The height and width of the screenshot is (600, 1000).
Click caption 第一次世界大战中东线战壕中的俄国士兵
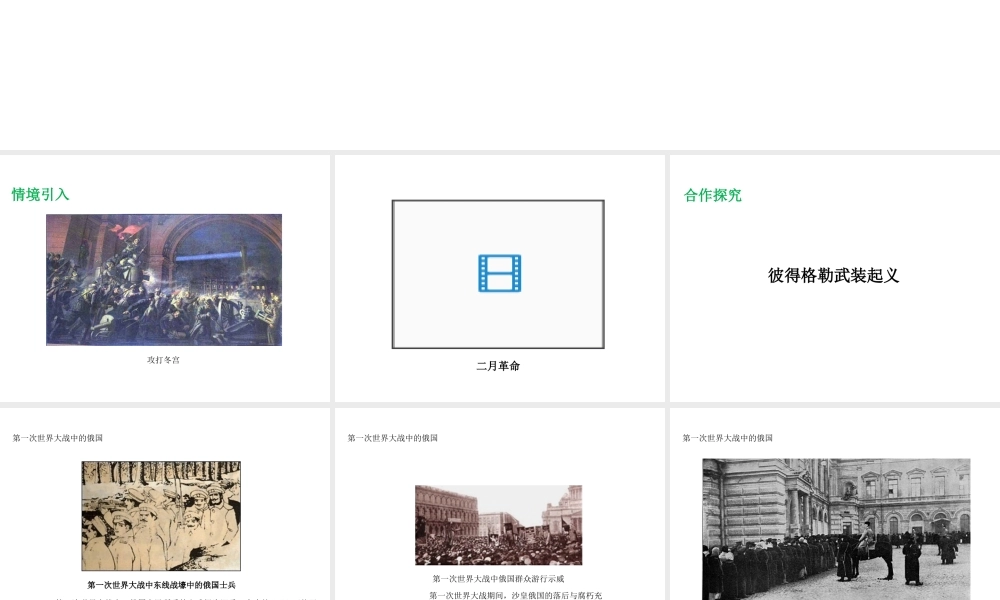161,585
